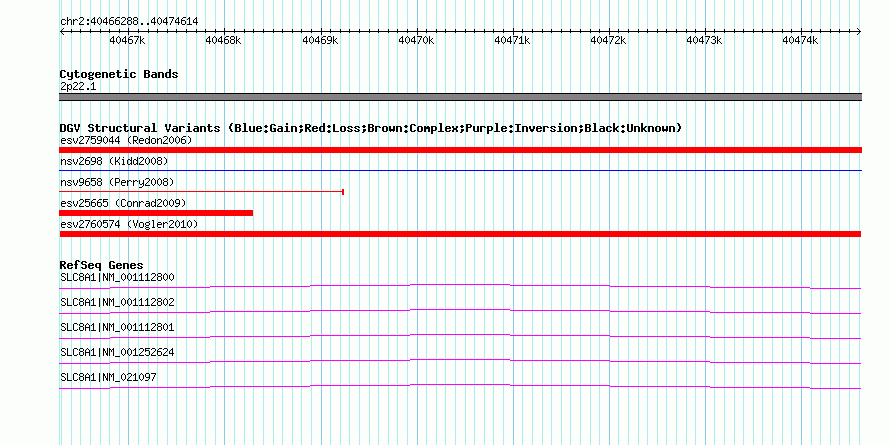Click the 40474k ruler position

coord(800,40)
